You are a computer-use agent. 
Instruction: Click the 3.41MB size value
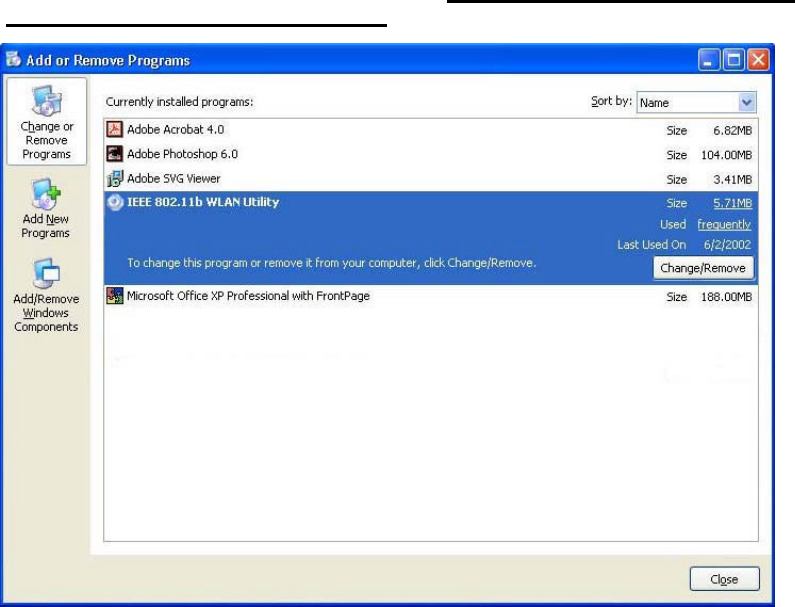coord(732,180)
